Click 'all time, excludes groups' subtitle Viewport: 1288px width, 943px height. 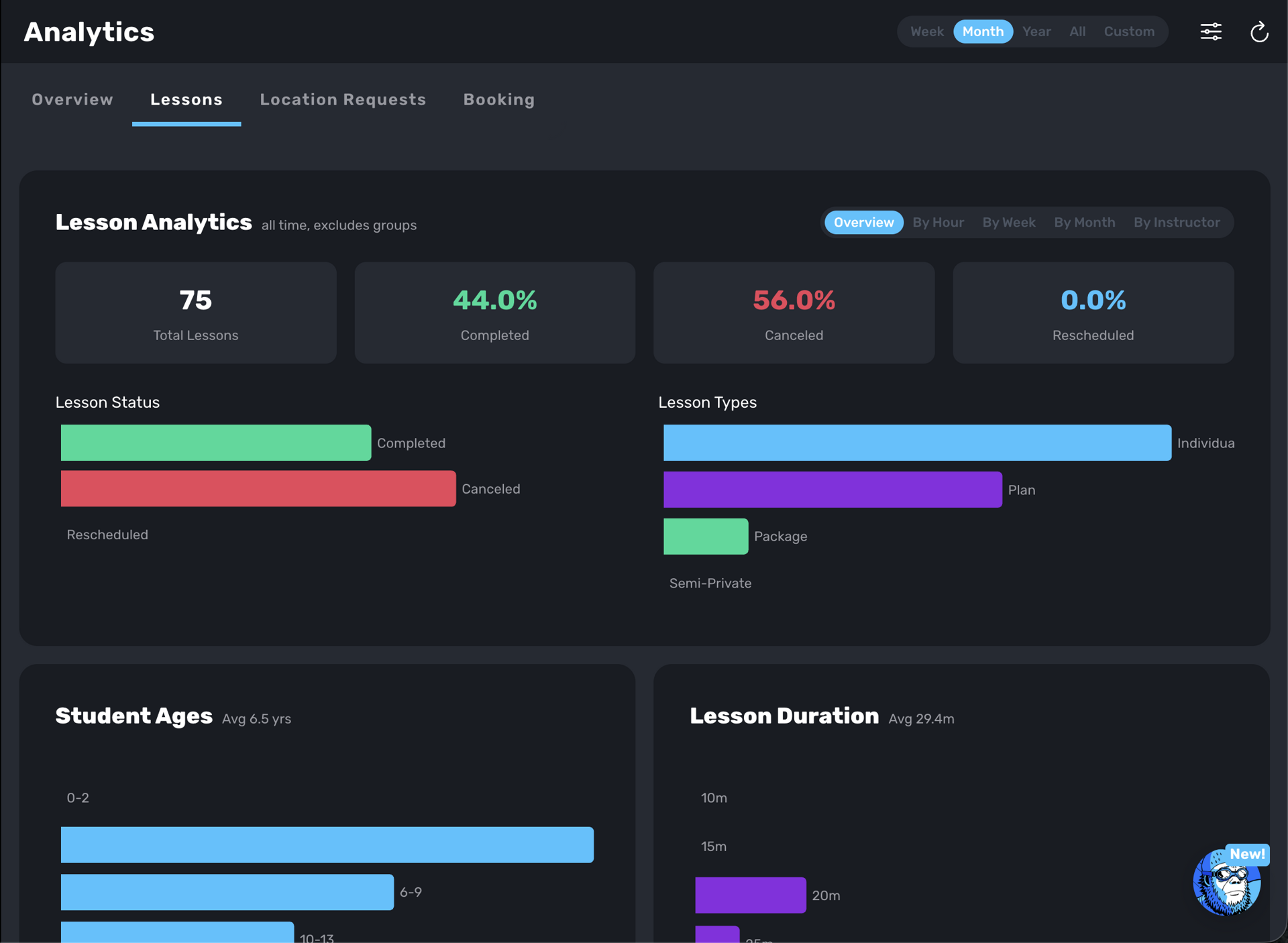[x=339, y=225]
